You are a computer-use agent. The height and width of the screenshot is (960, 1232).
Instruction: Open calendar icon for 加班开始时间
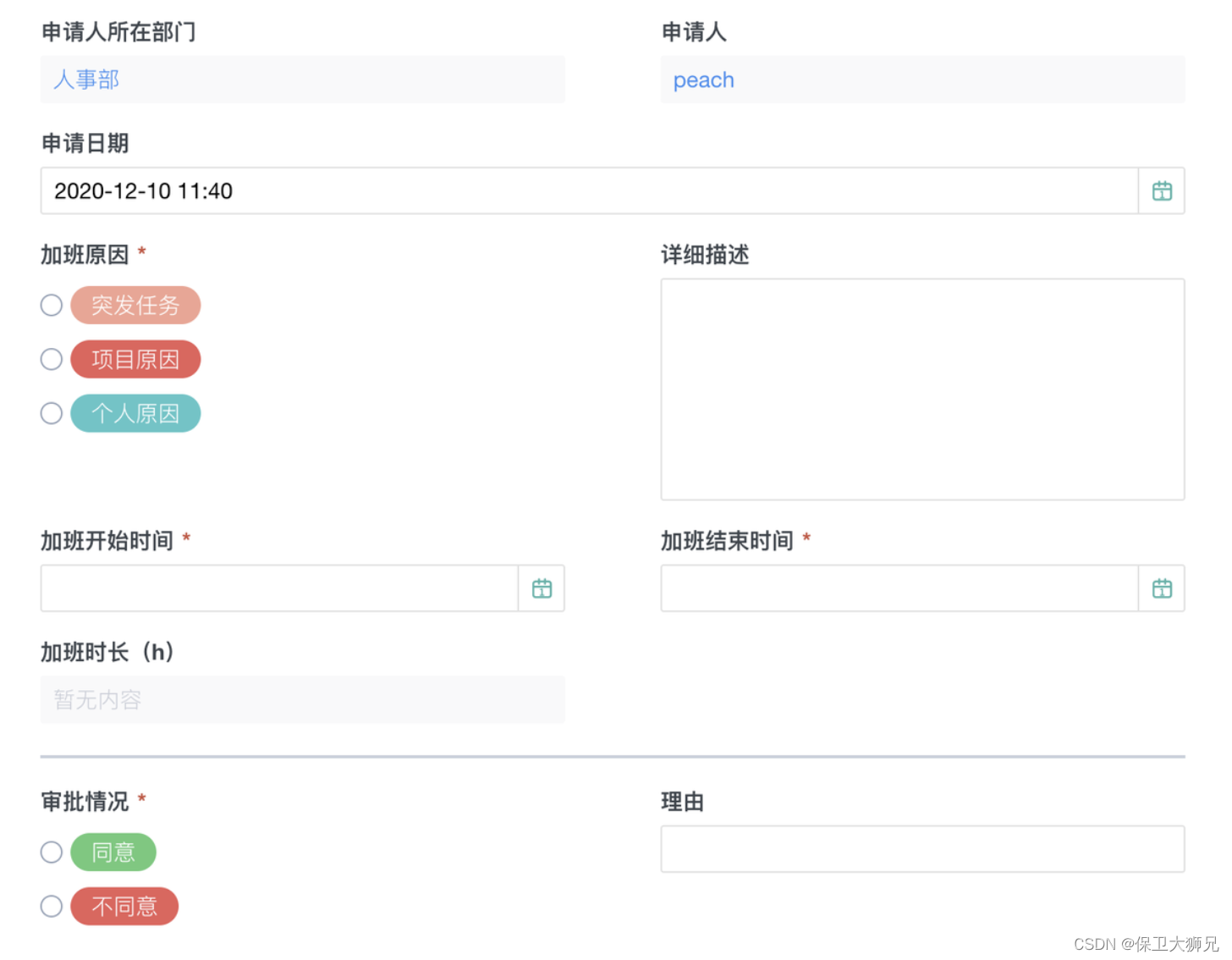tap(542, 588)
